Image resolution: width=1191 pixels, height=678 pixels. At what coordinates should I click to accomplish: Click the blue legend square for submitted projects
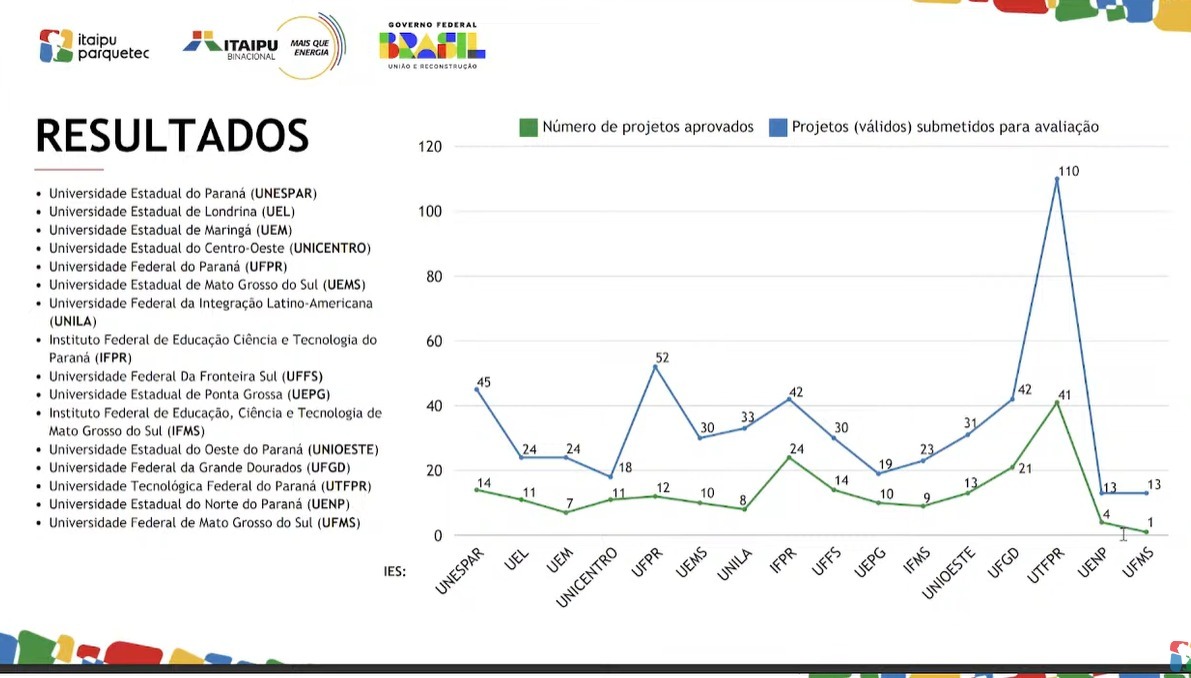[777, 127]
